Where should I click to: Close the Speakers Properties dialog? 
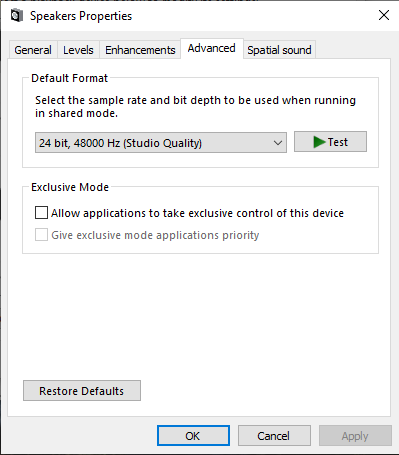[x=384, y=15]
